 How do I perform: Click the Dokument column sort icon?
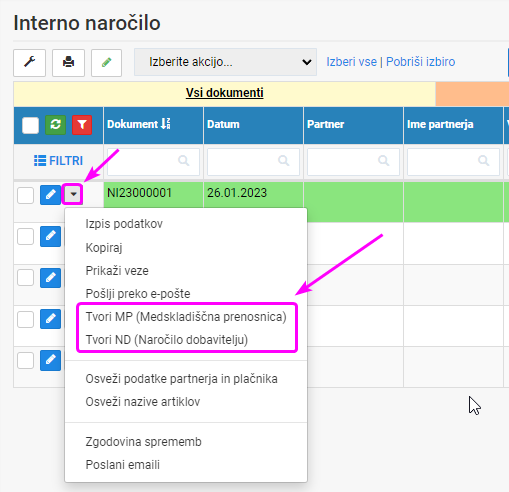(x=166, y=124)
